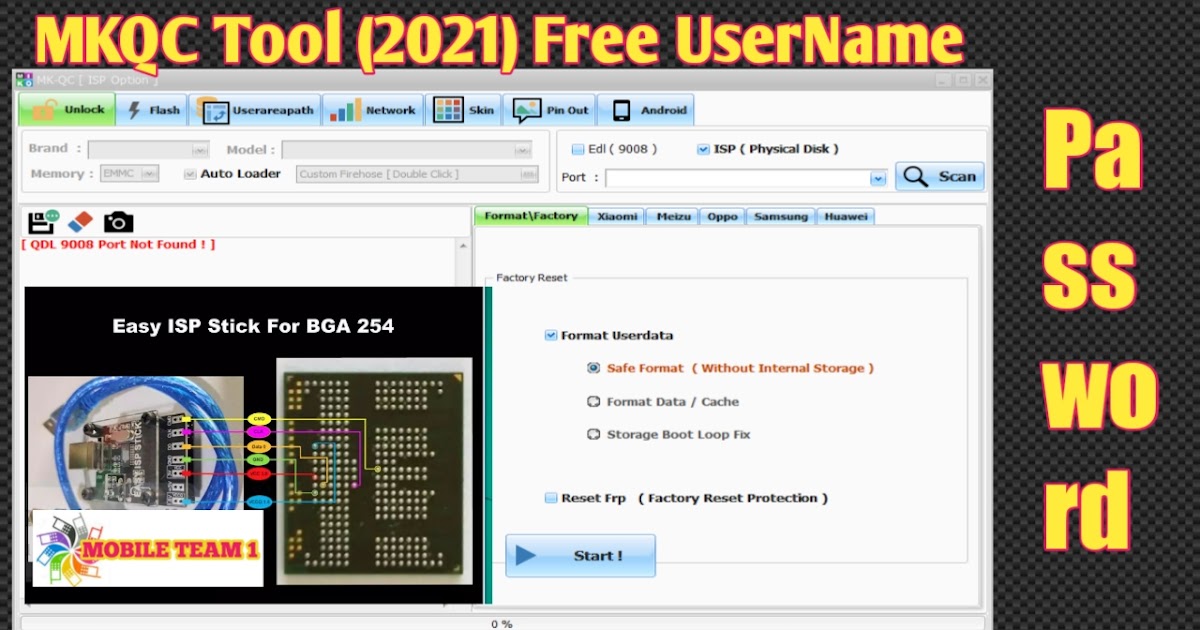Switch to the Xiaomi tab
Viewport: 1200px width, 630px height.
pos(617,216)
